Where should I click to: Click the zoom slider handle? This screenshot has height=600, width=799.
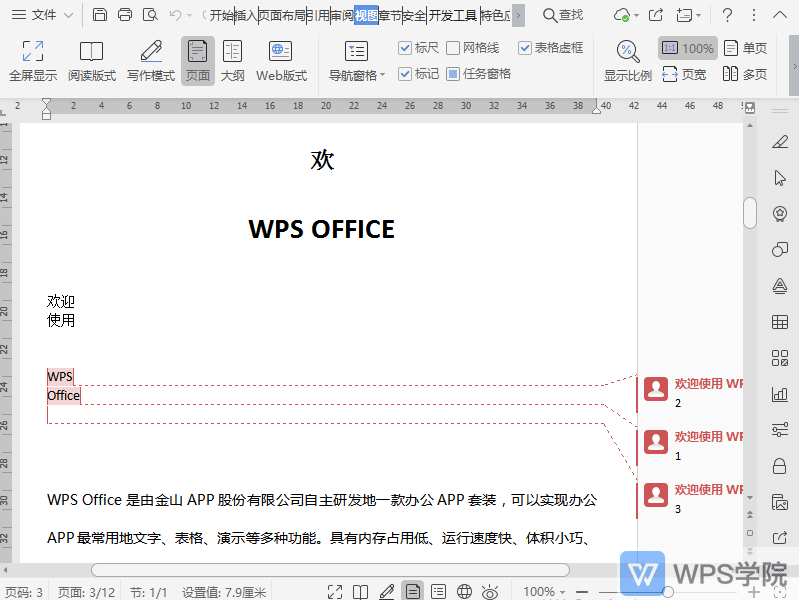668,592
